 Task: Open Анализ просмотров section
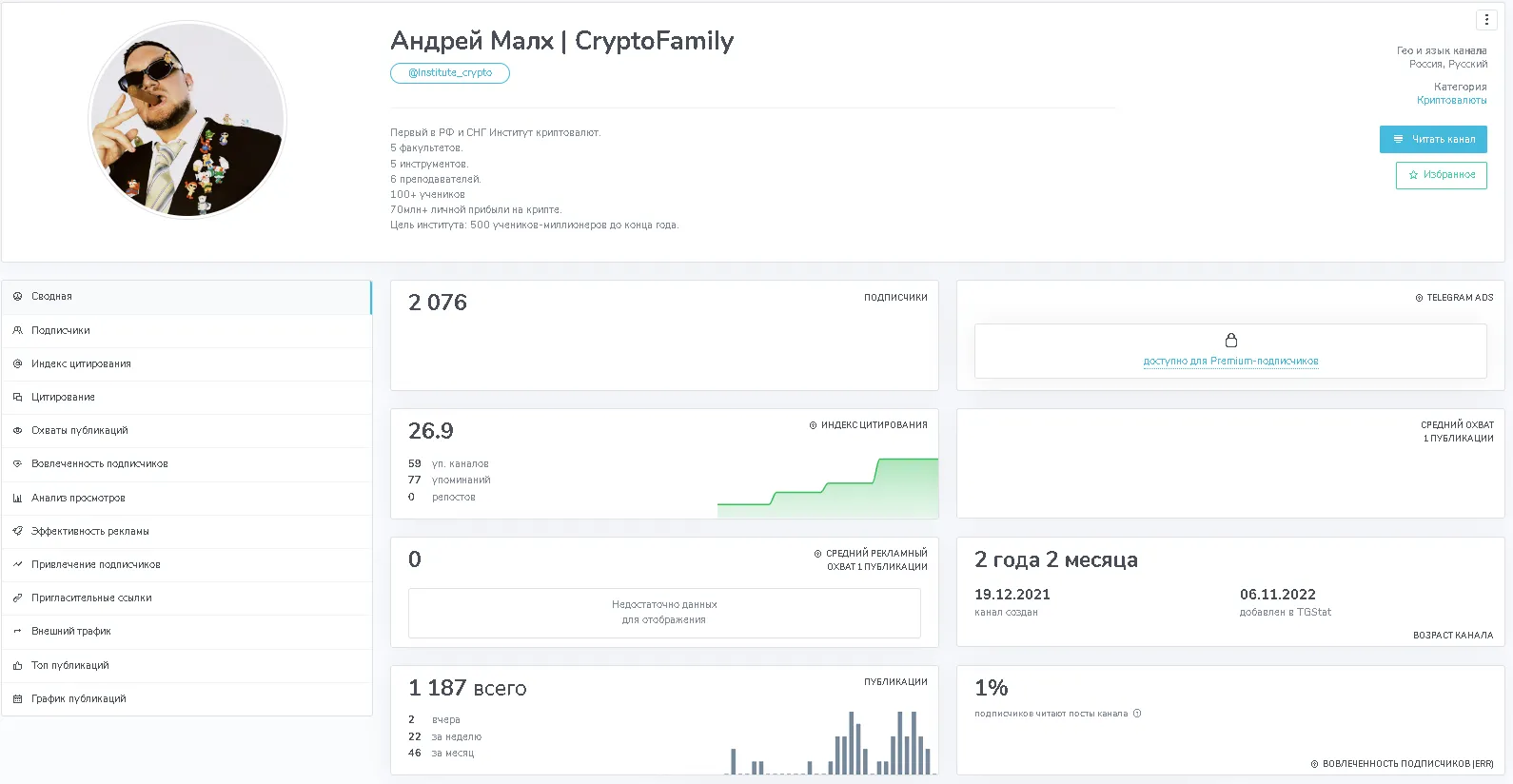187,498
